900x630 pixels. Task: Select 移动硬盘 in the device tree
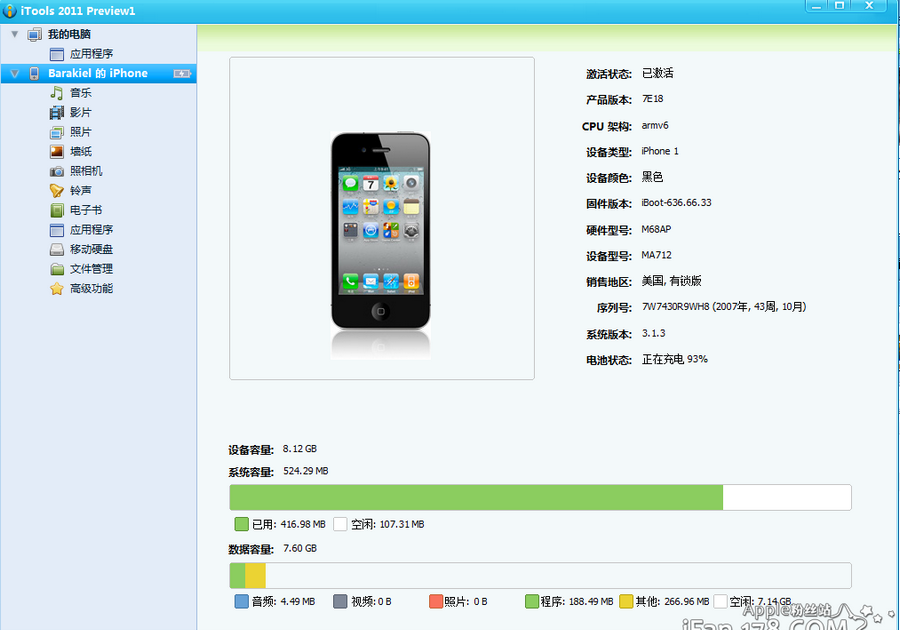click(92, 249)
